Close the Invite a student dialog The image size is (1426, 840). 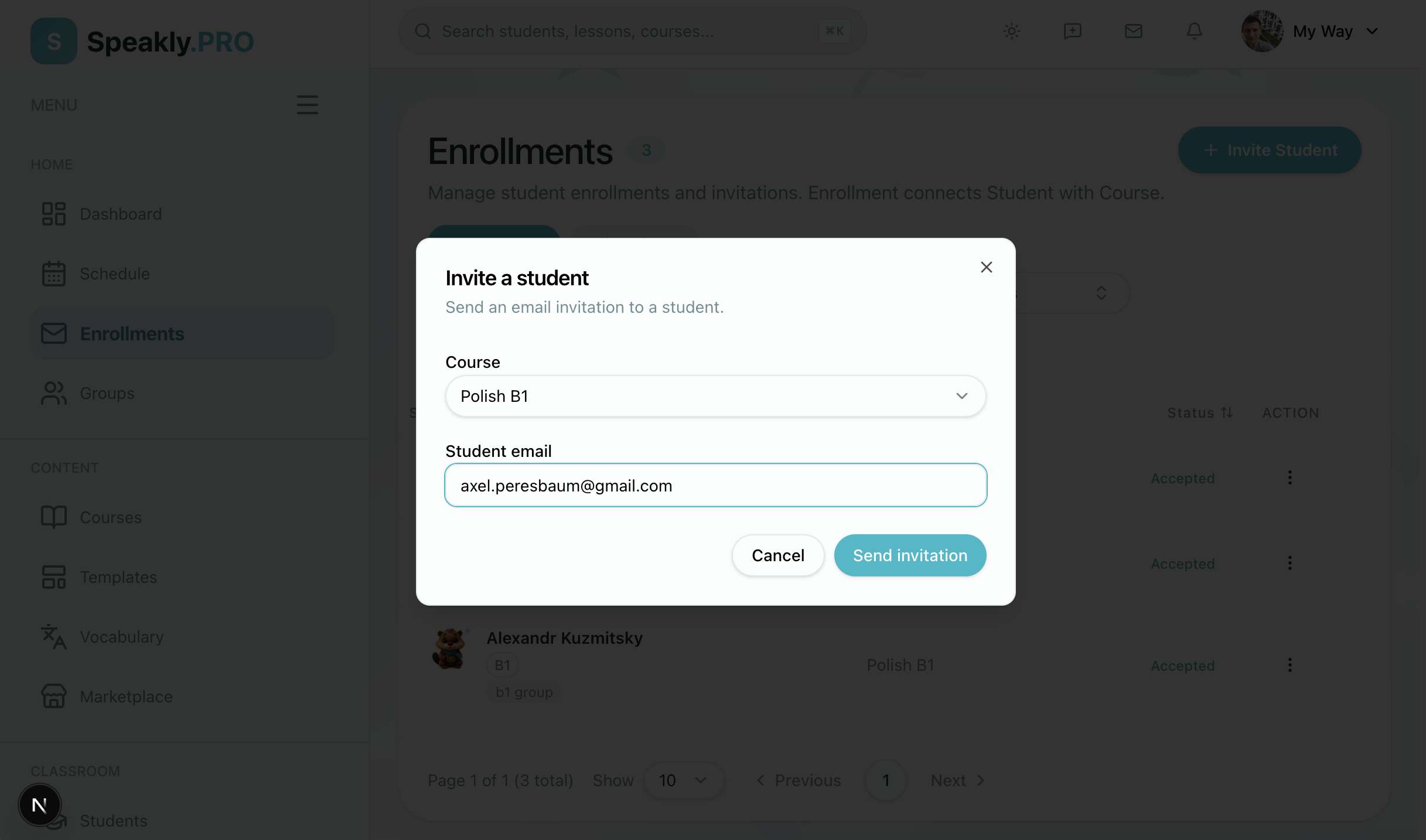pos(986,267)
